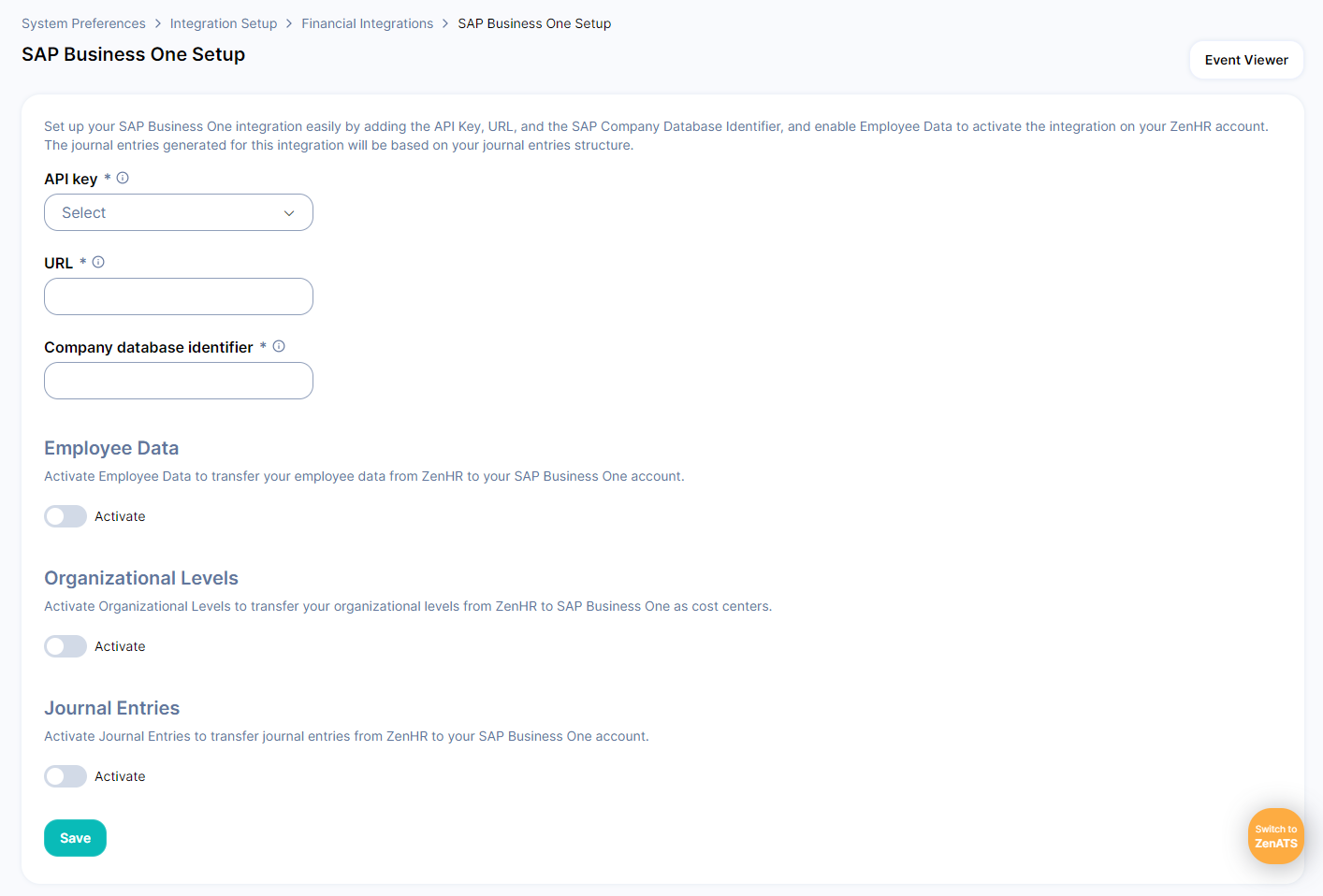The width and height of the screenshot is (1323, 896).
Task: Click the API key info icon
Action: tap(123, 178)
